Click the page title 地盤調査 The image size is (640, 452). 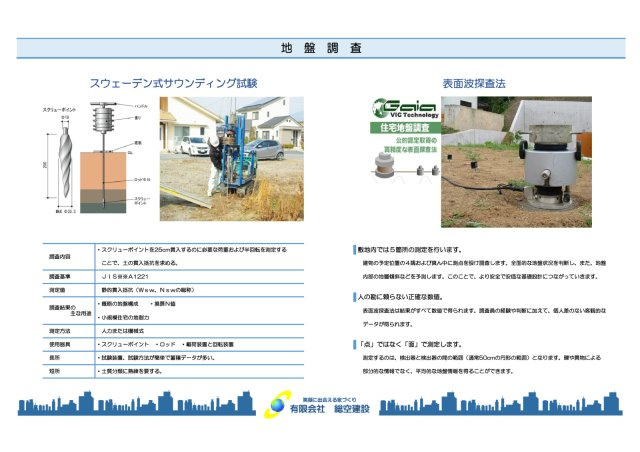(321, 48)
